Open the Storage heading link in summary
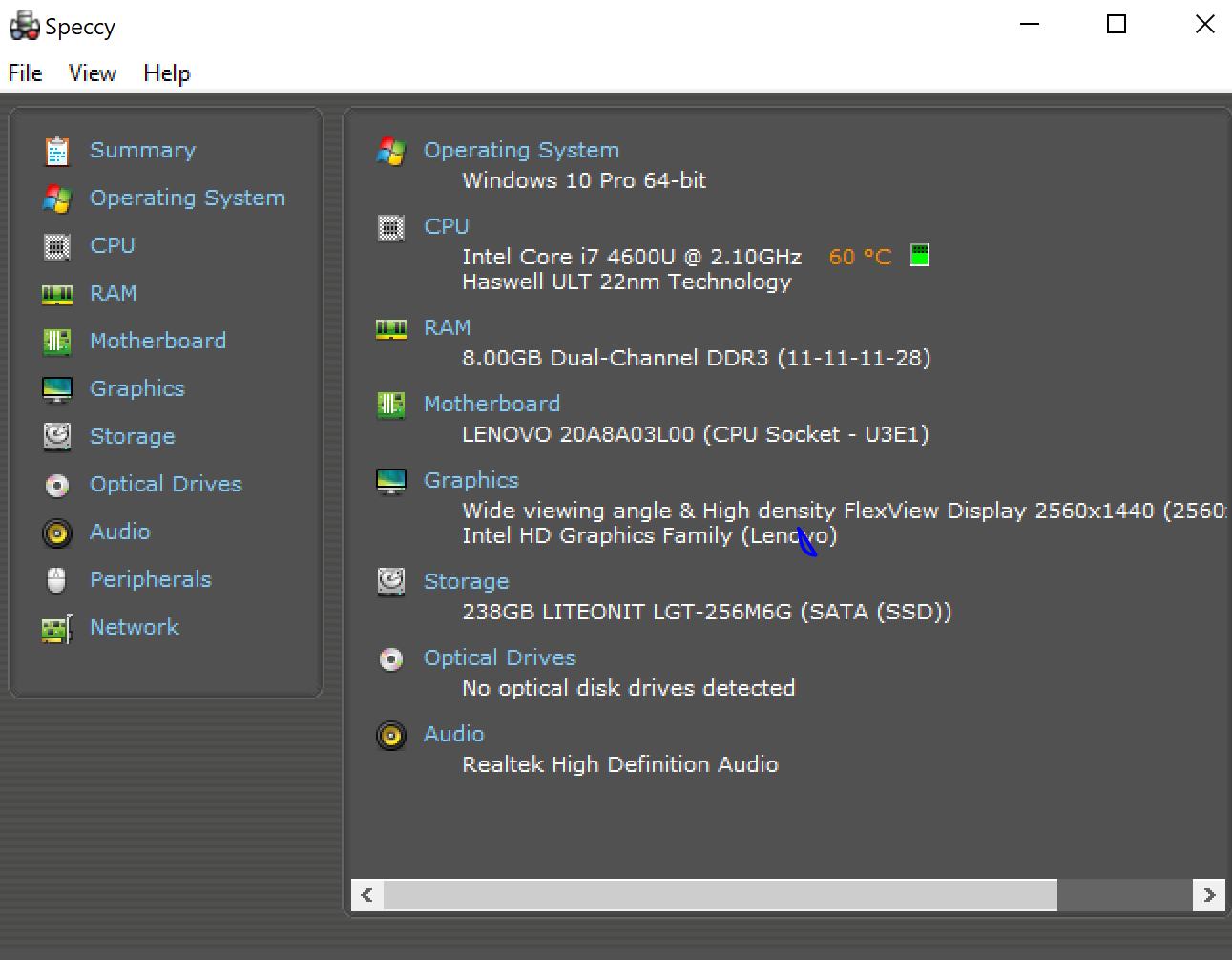The height and width of the screenshot is (960, 1232). (x=466, y=581)
